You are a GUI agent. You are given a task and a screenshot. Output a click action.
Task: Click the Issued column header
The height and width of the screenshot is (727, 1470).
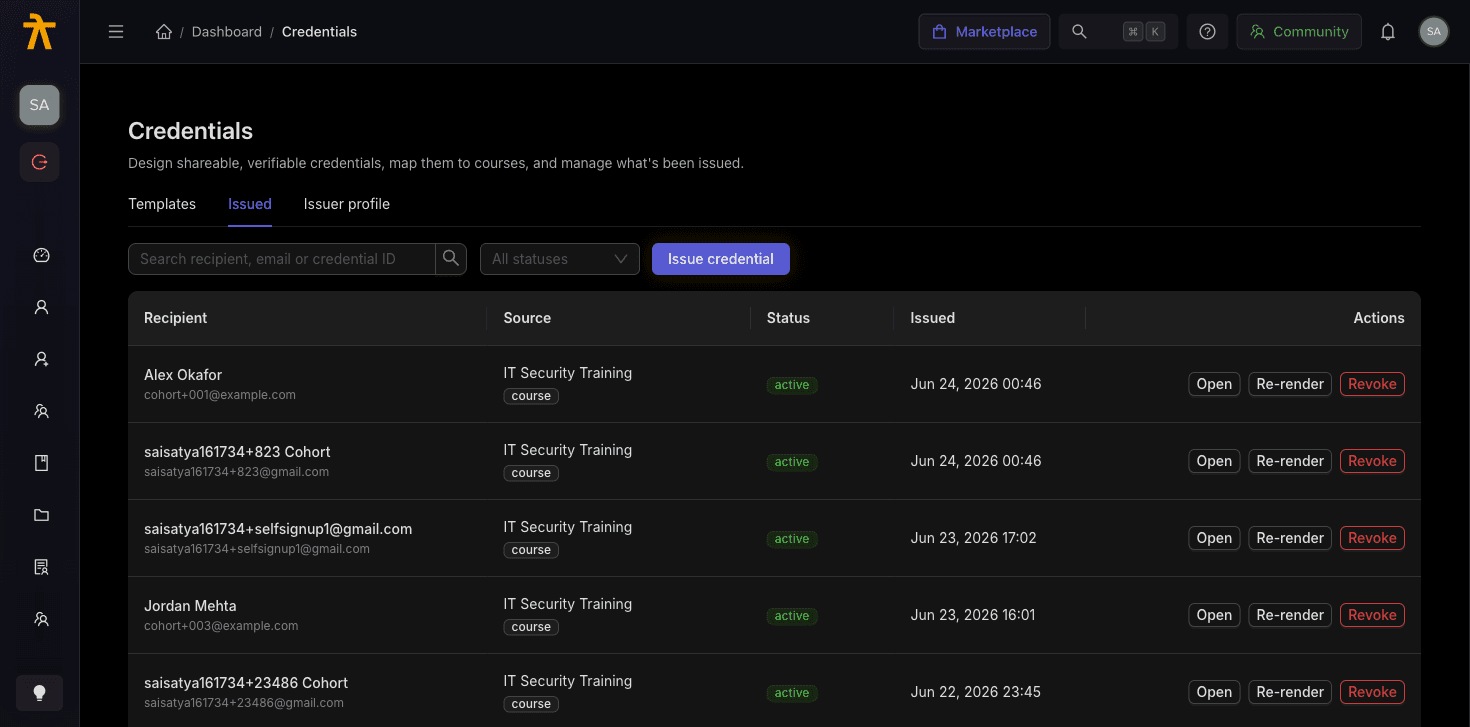tap(932, 318)
